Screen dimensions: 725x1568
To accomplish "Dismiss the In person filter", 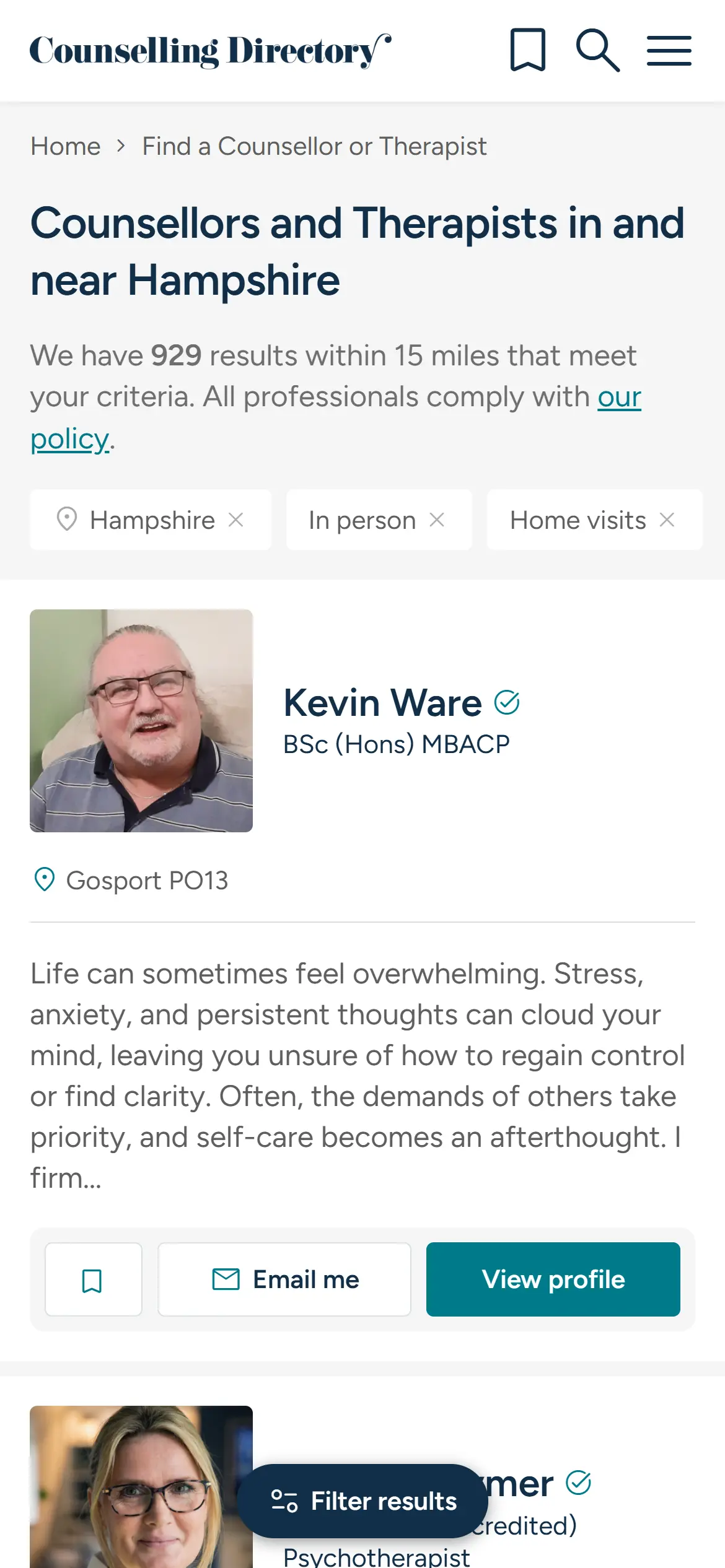I will click(439, 520).
